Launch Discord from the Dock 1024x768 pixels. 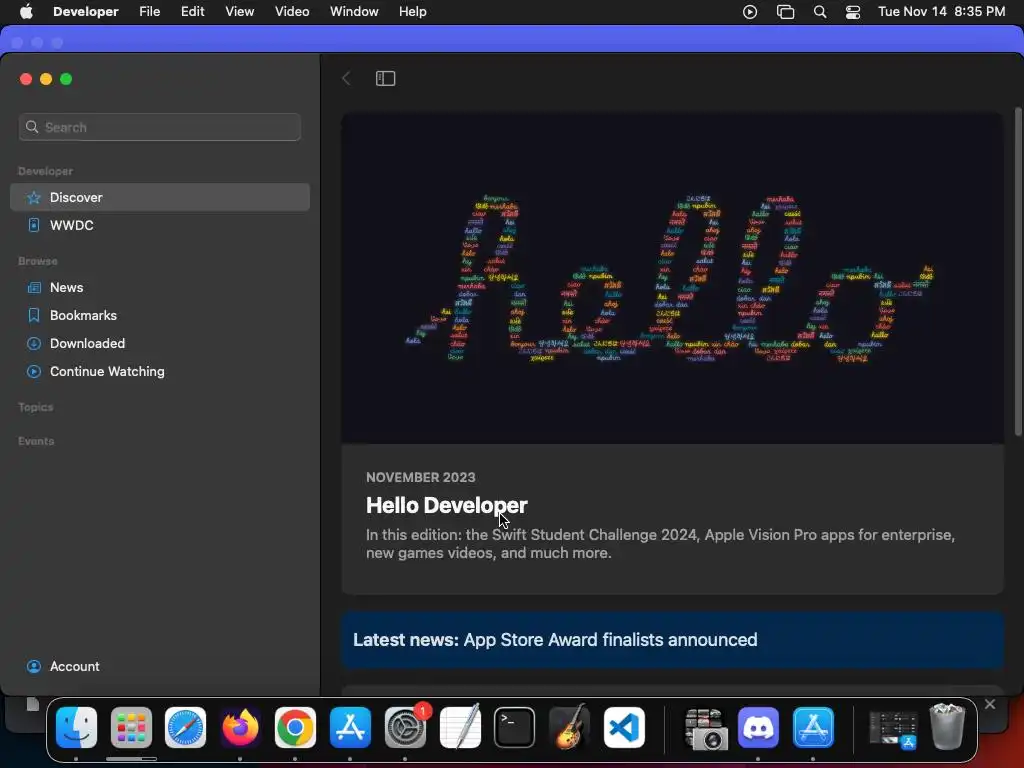tap(758, 728)
